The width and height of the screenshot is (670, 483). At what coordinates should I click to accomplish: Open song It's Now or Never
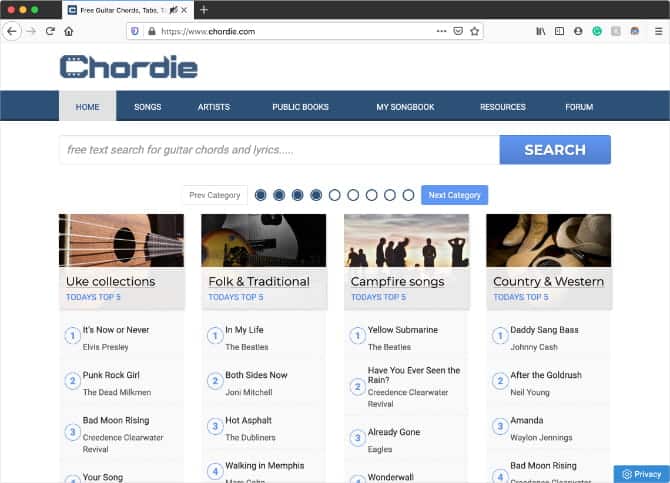116,330
